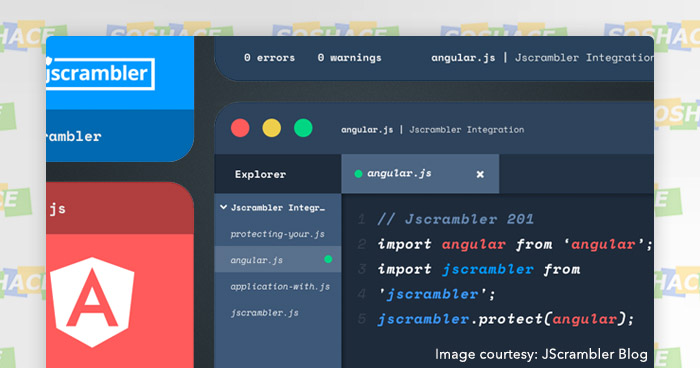Click the code comment // Jscrambler 201
Viewport: 700px width, 368px height.
pyautogui.click(x=455, y=219)
